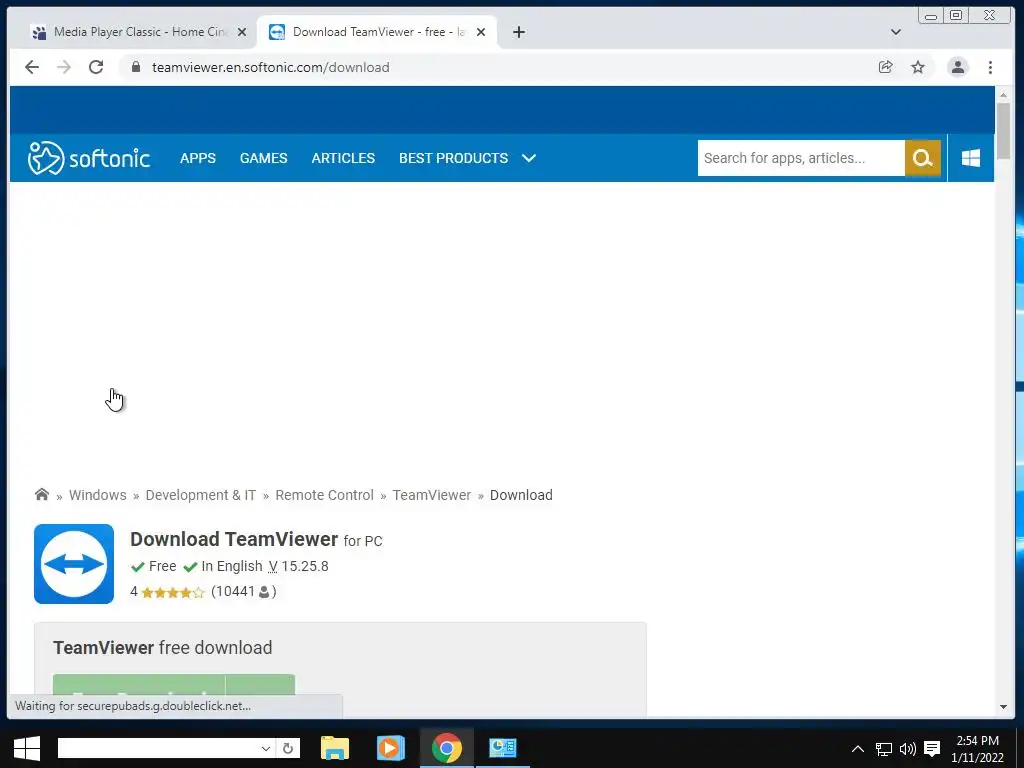This screenshot has width=1024, height=768.
Task: Focus the Search for apps field
Action: (x=801, y=158)
